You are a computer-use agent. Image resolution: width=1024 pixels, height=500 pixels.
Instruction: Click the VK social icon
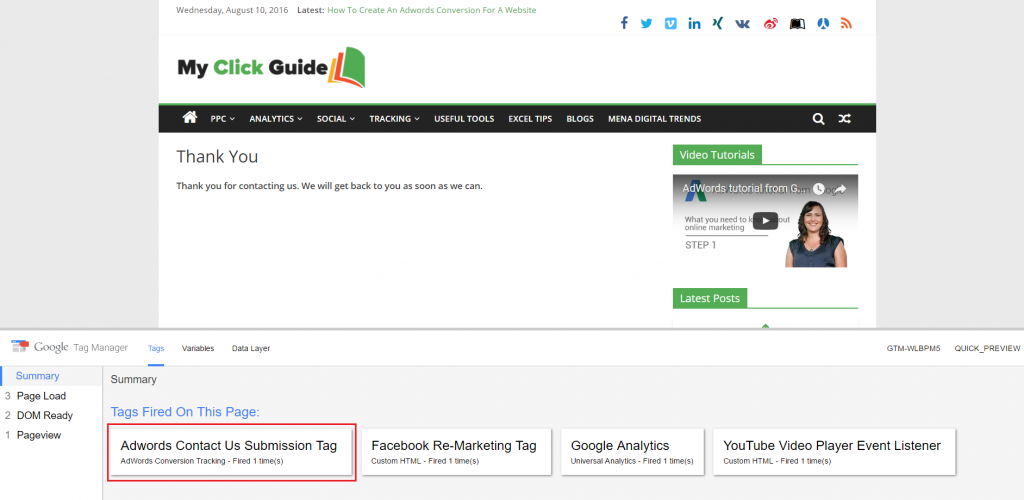[x=742, y=23]
